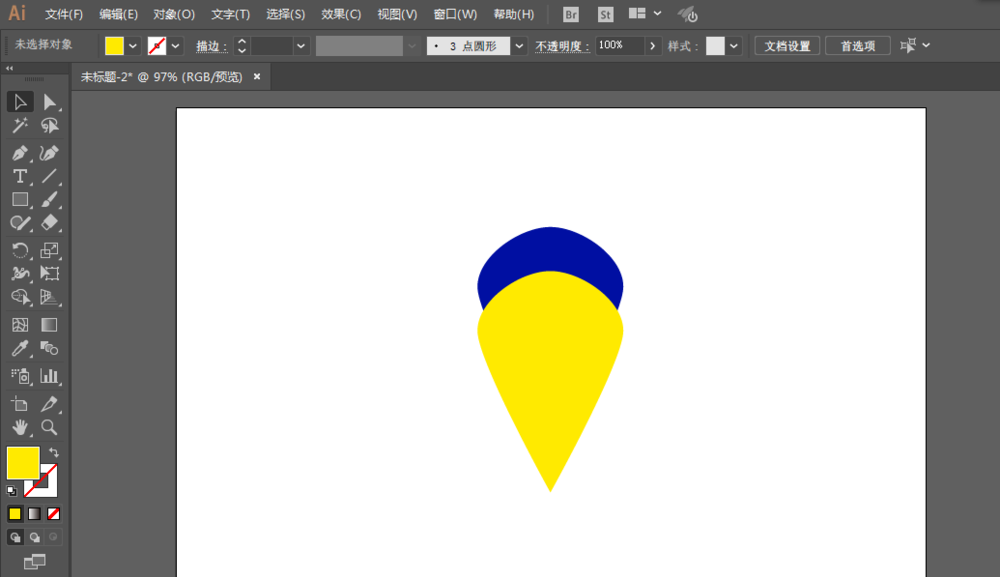Select the Type tool
This screenshot has width=1000, height=577.
19,176
